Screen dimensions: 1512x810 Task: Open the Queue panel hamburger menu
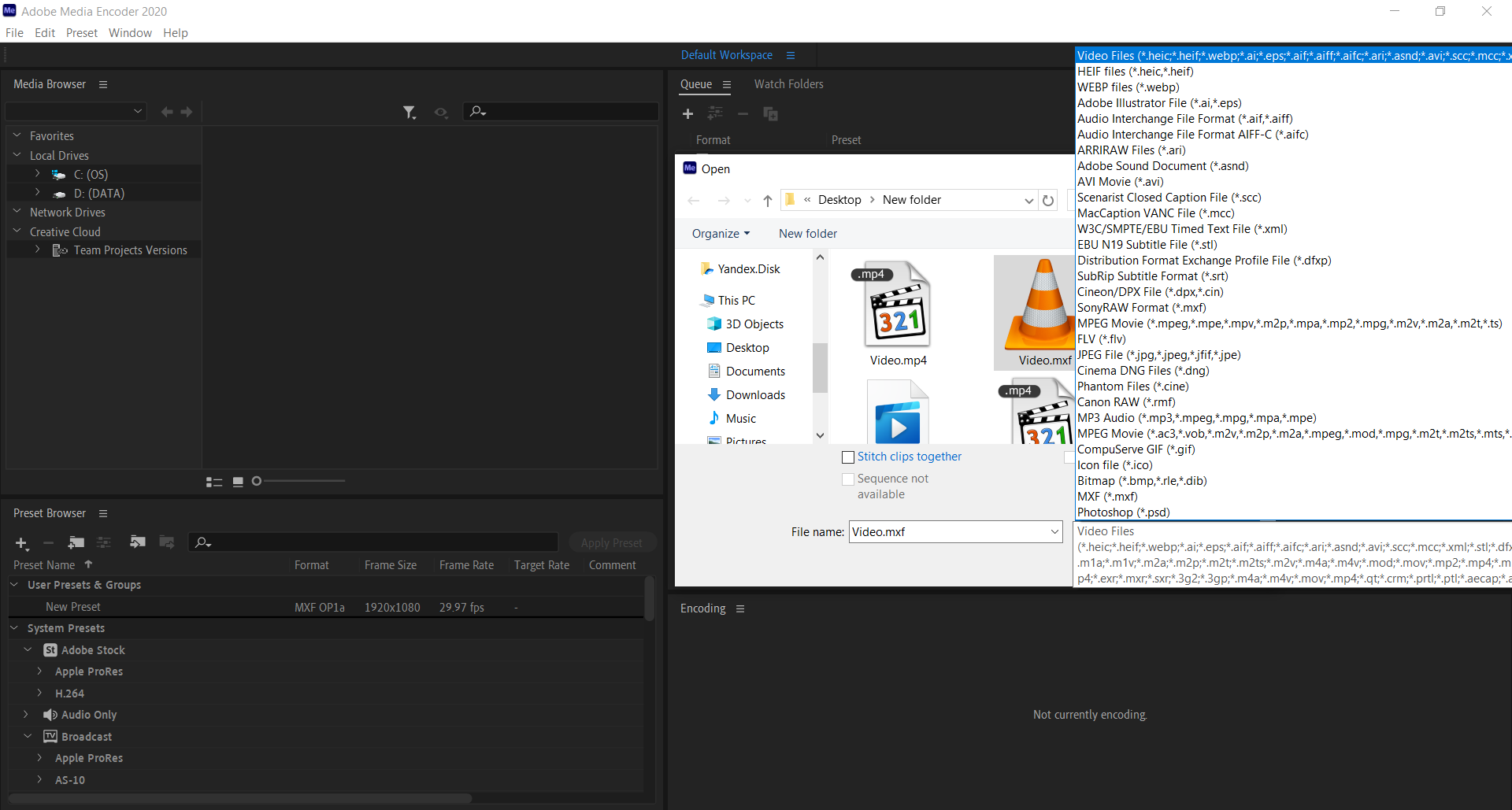pos(727,85)
